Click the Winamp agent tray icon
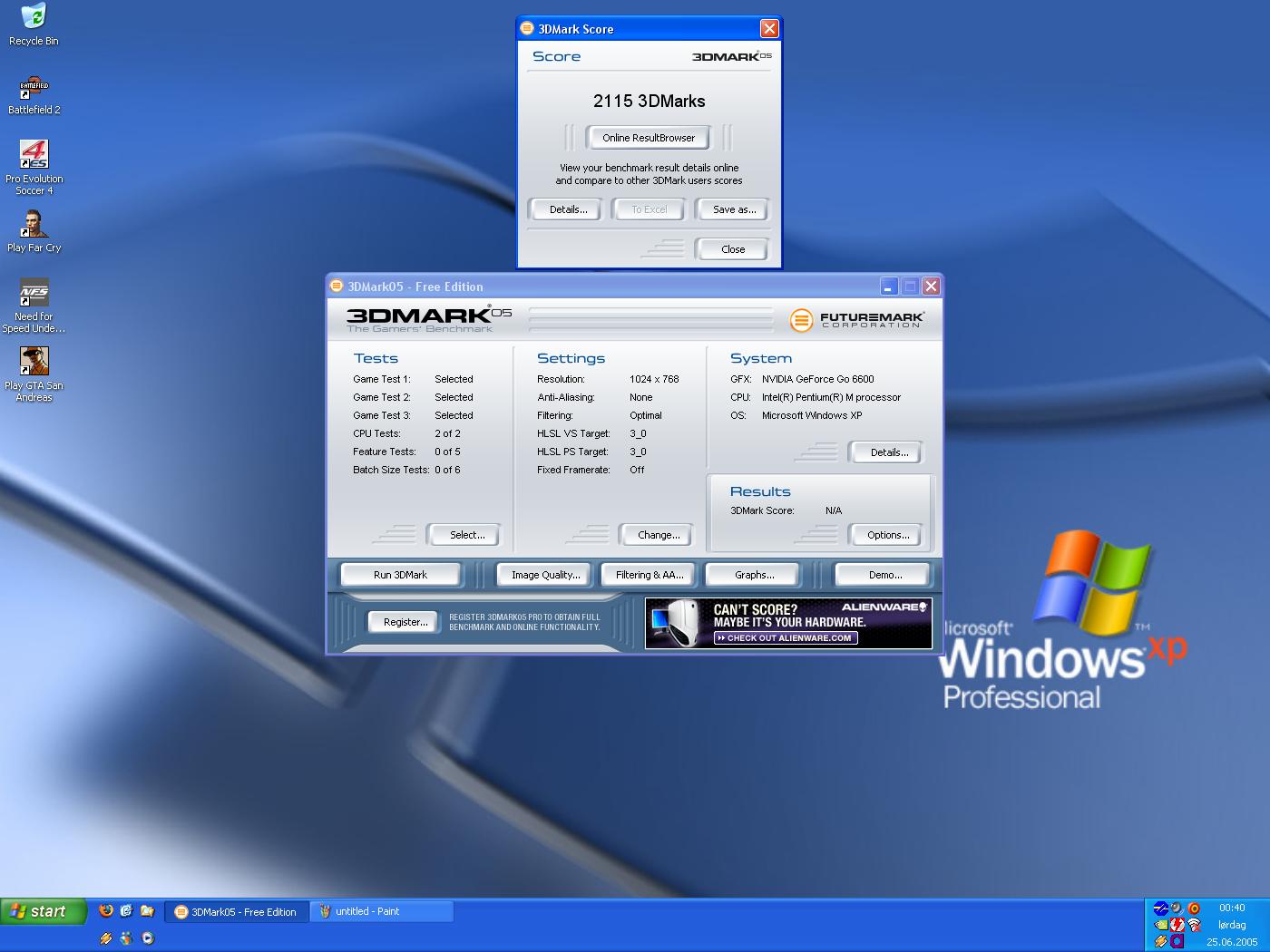The width and height of the screenshot is (1270, 952). coord(1161,941)
